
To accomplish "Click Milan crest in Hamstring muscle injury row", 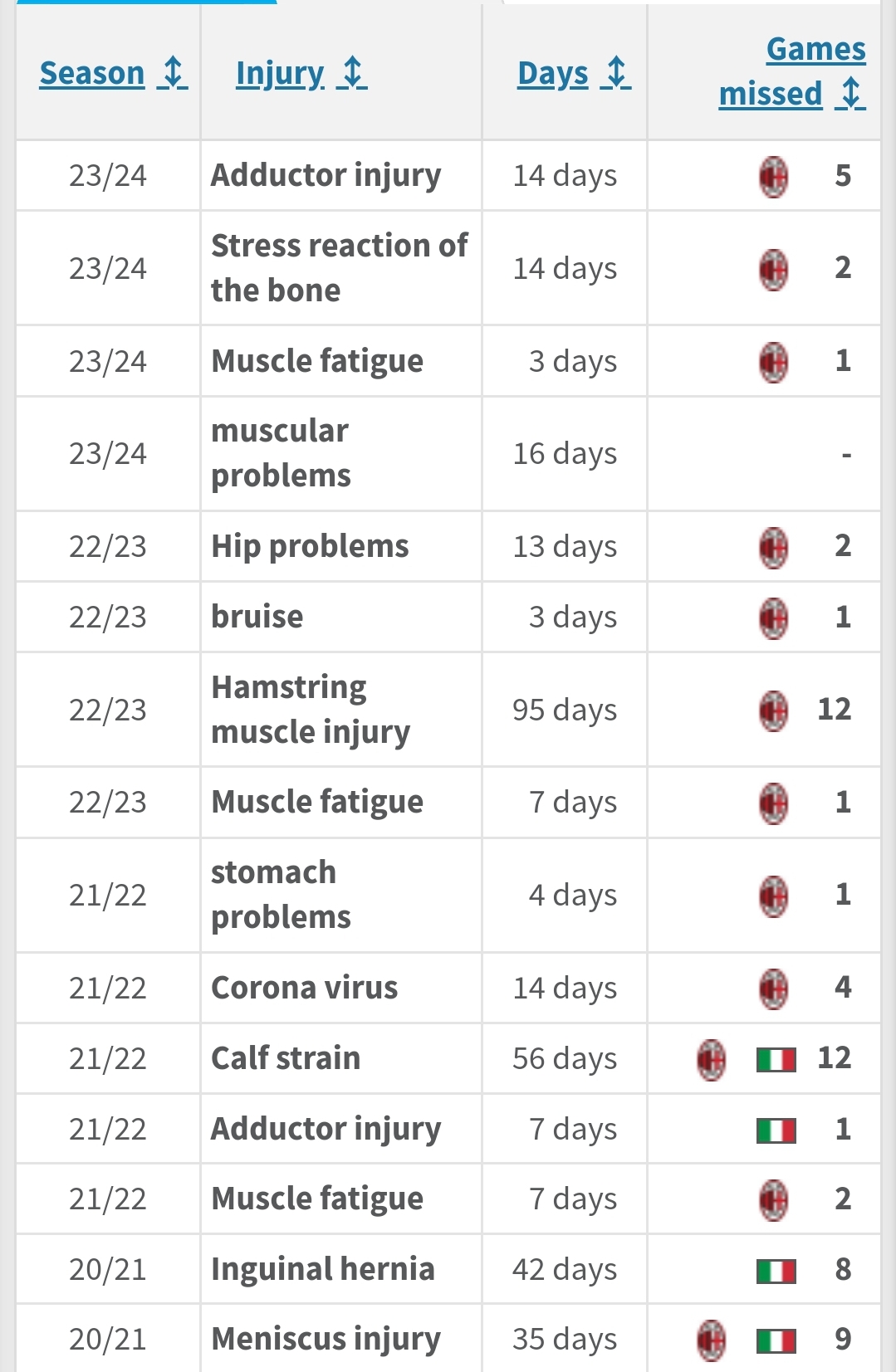I will [x=773, y=710].
